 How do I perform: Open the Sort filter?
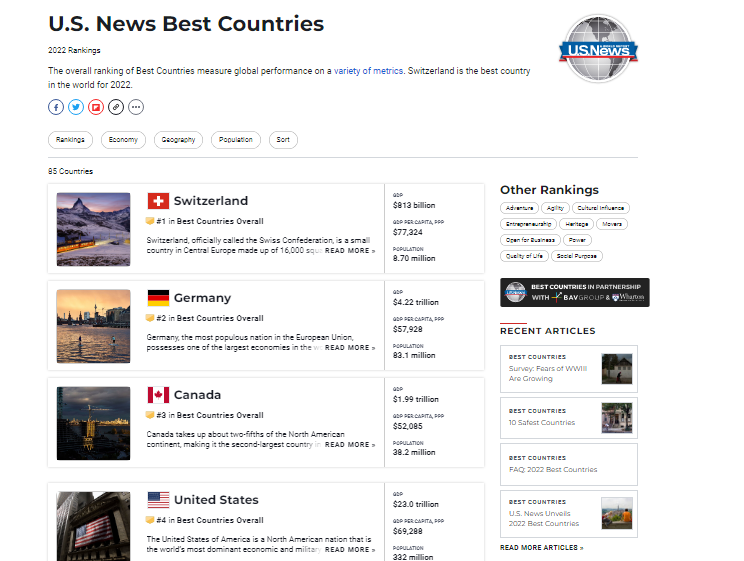tap(283, 140)
